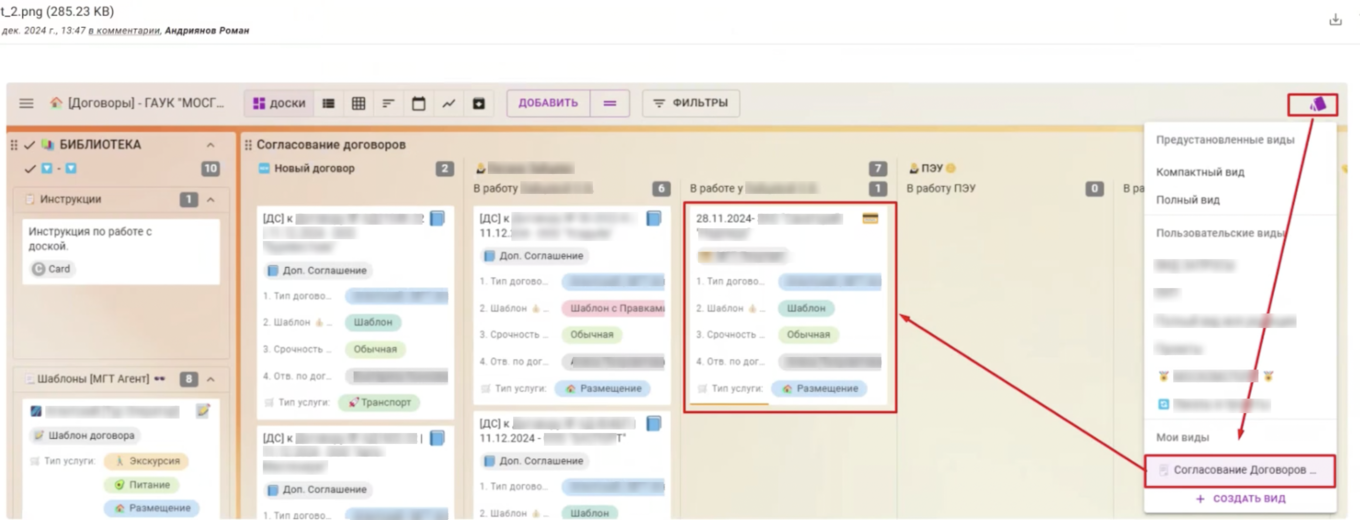The height and width of the screenshot is (520, 1360).
Task: Collapse the Инструкции column
Action: (211, 200)
